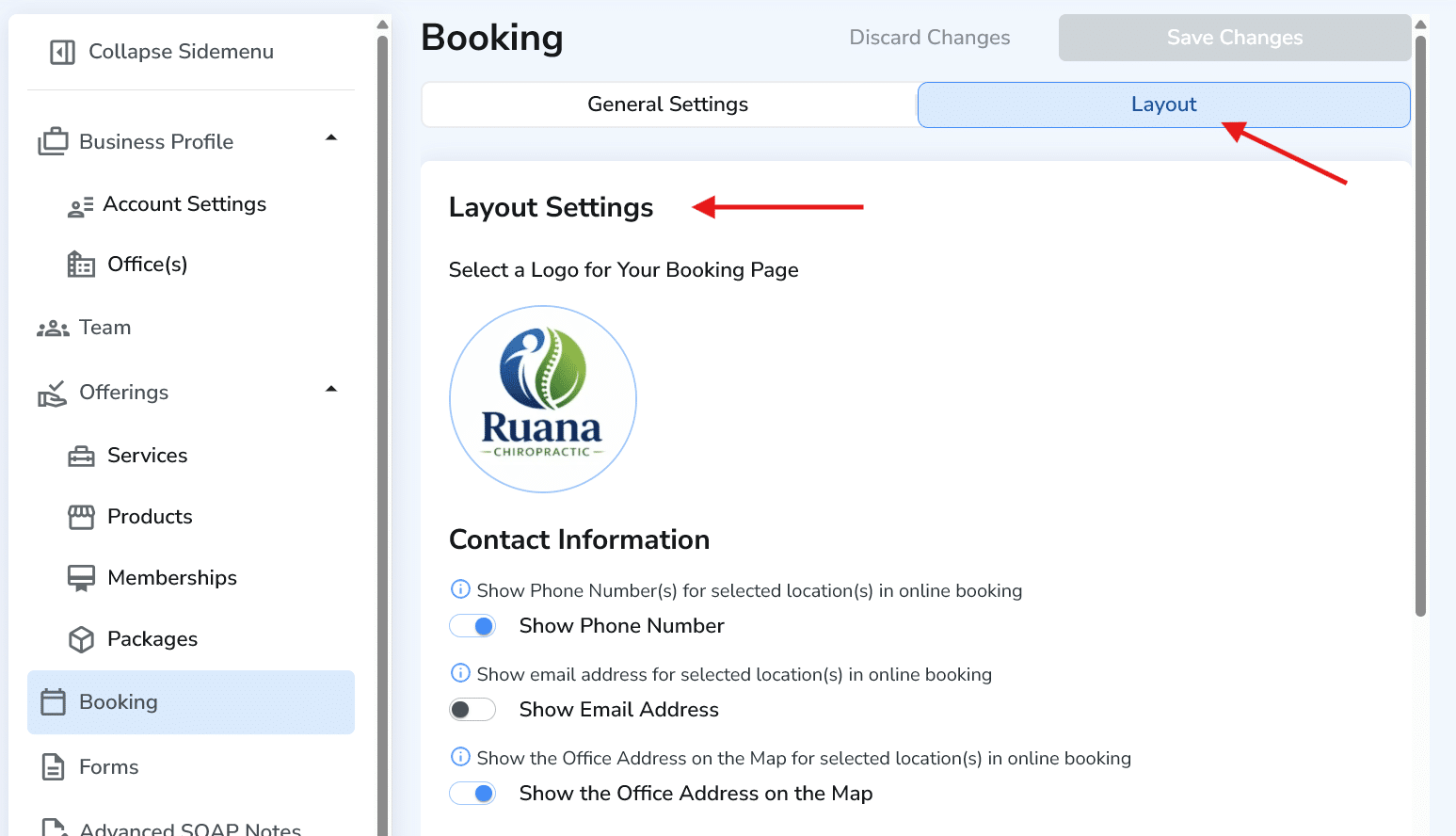This screenshot has width=1456, height=836.
Task: Click the Memberships card icon
Action: (81, 578)
